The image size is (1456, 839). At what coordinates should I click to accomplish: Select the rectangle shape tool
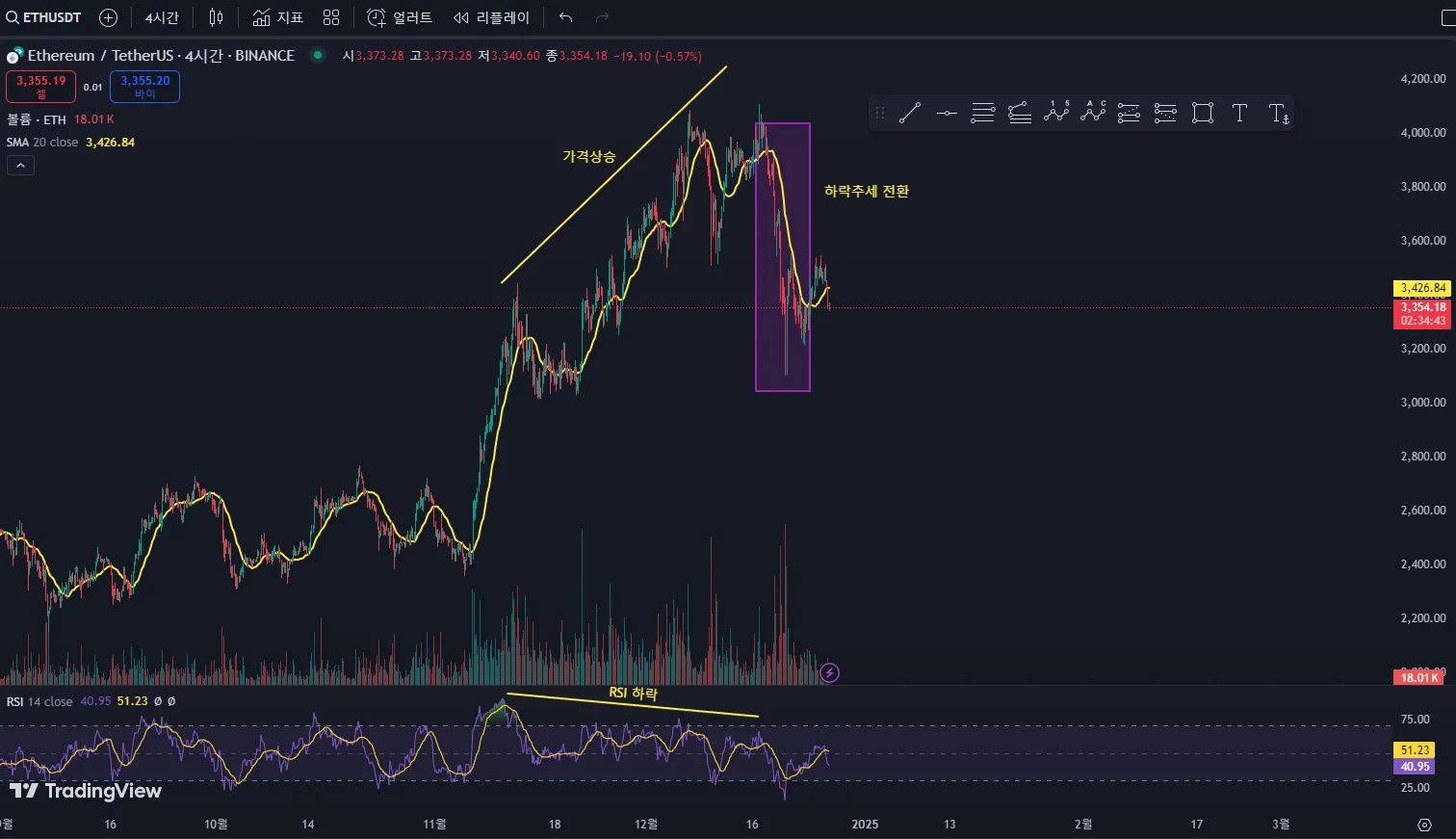pyautogui.click(x=1203, y=114)
